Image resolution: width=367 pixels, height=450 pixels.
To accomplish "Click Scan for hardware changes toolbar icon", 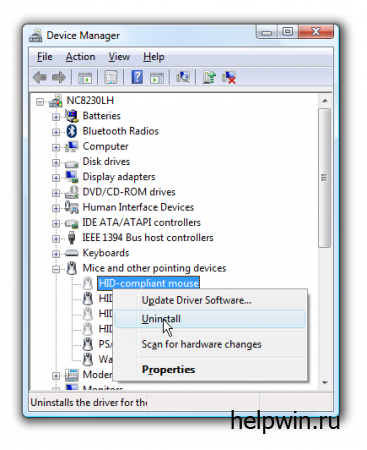I will click(x=183, y=77).
